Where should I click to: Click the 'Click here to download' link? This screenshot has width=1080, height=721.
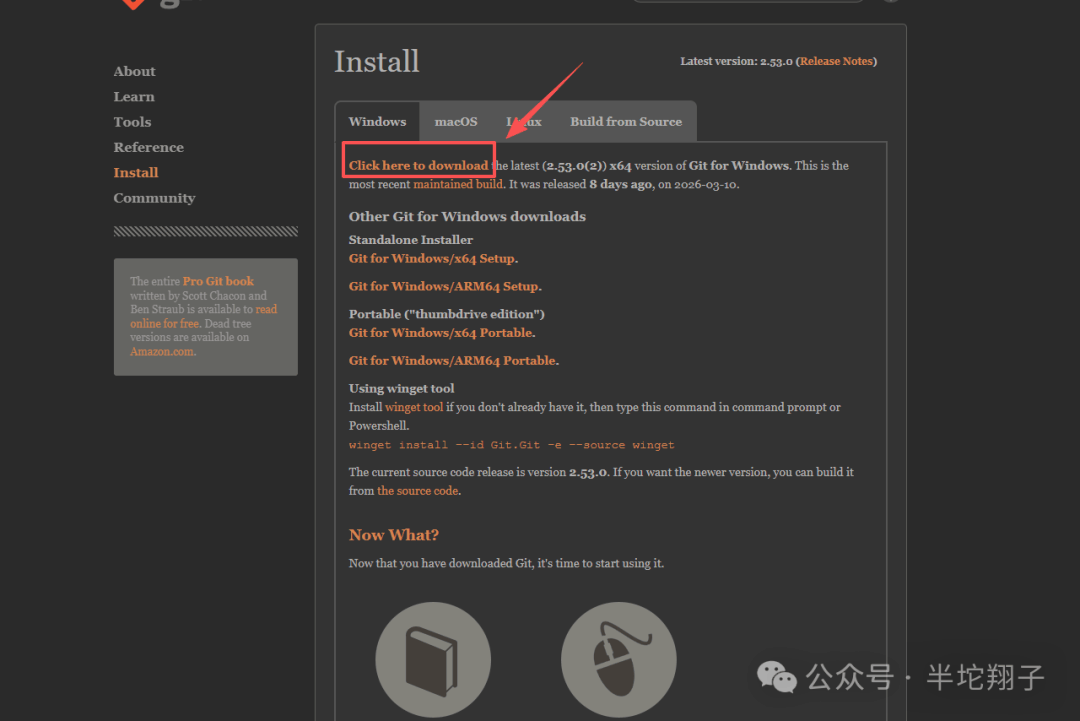pos(418,165)
